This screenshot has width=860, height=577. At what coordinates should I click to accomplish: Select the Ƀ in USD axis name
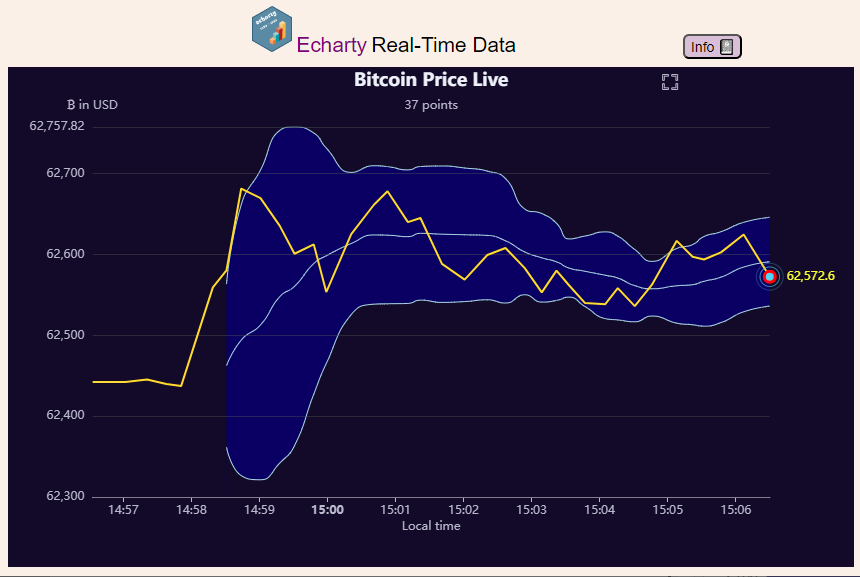[x=92, y=105]
